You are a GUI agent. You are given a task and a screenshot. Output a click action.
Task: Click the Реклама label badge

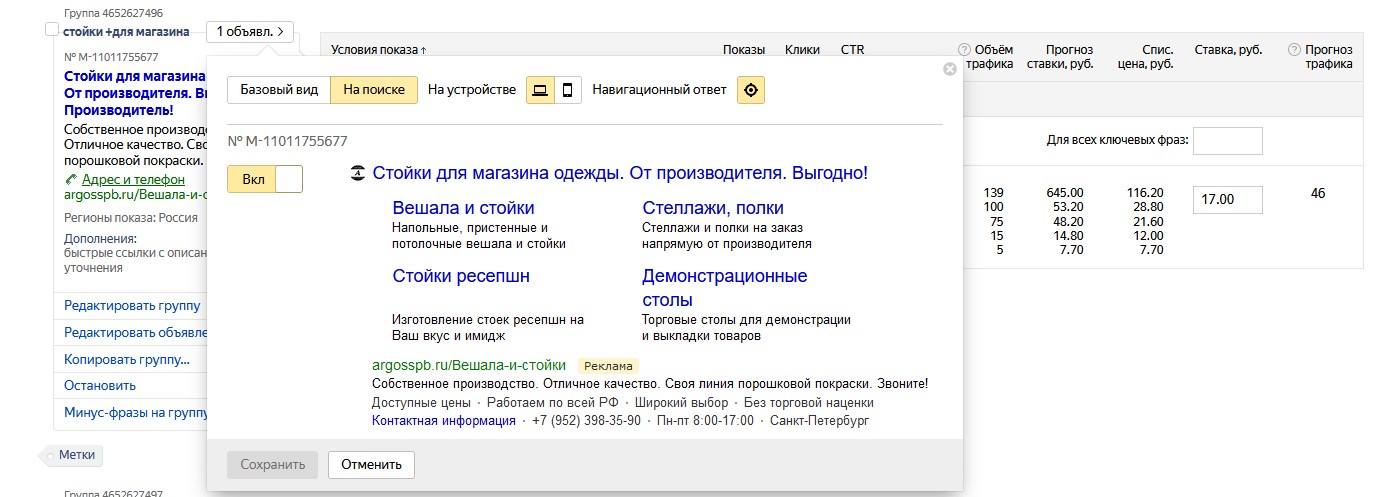click(x=608, y=366)
